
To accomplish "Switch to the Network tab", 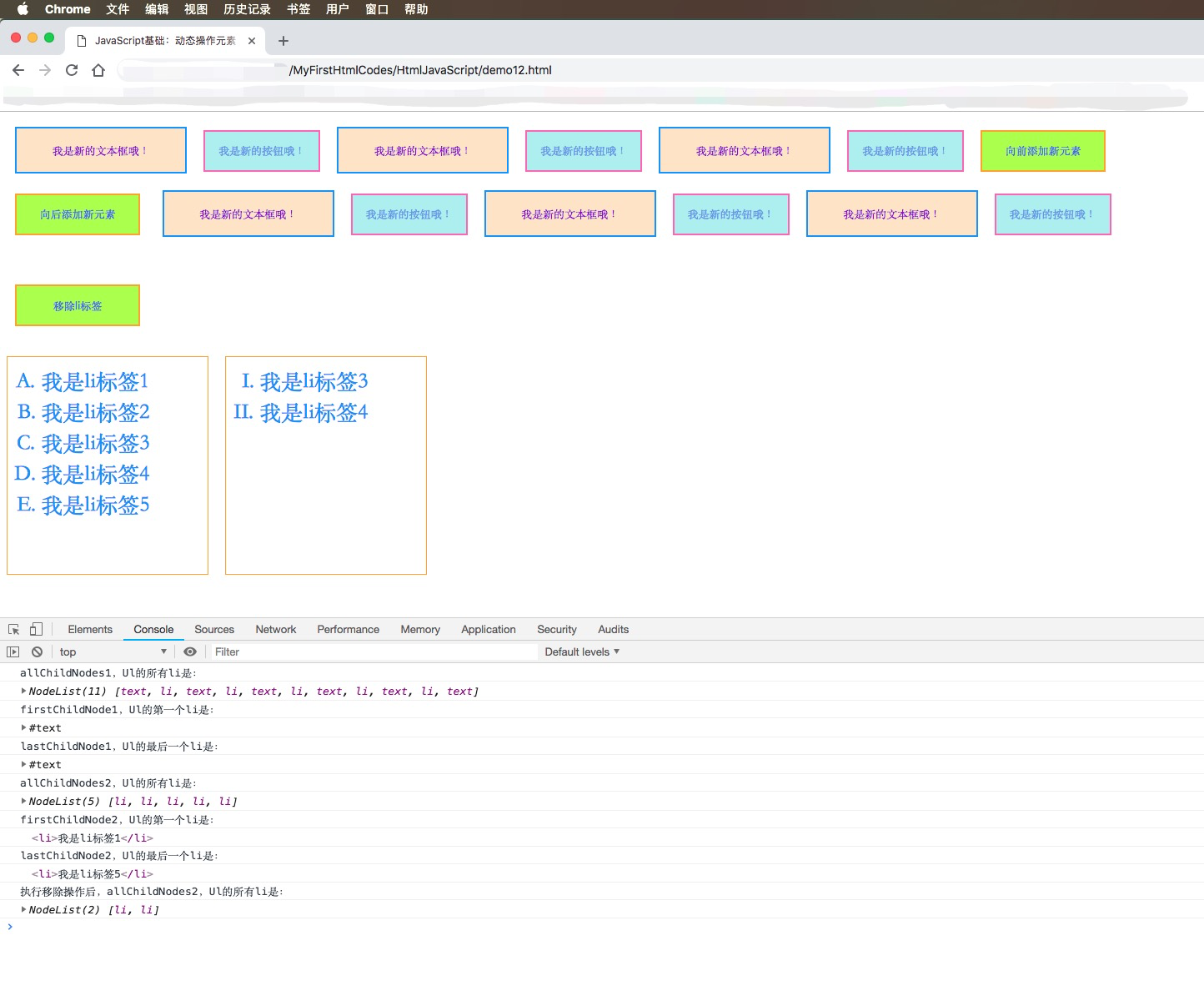I will 275,629.
